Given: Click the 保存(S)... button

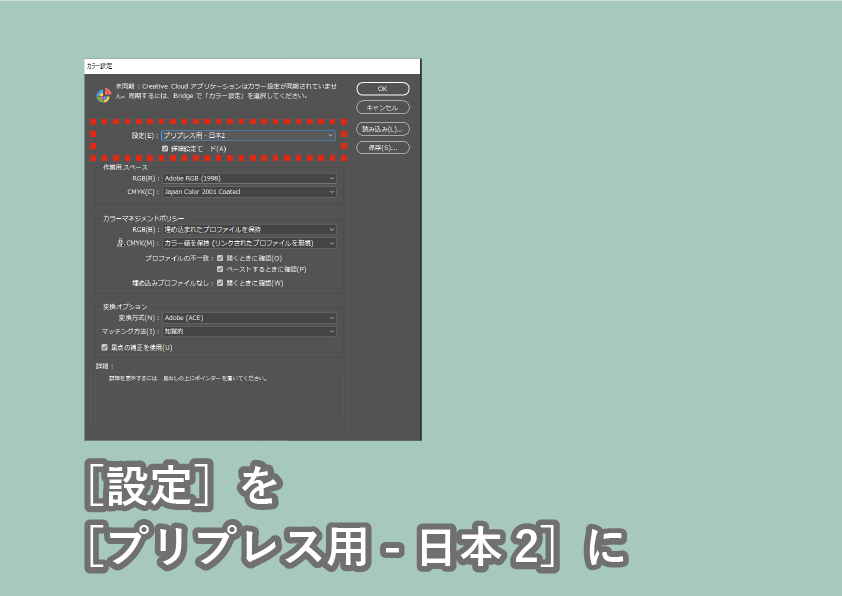Looking at the screenshot, I should [383, 148].
